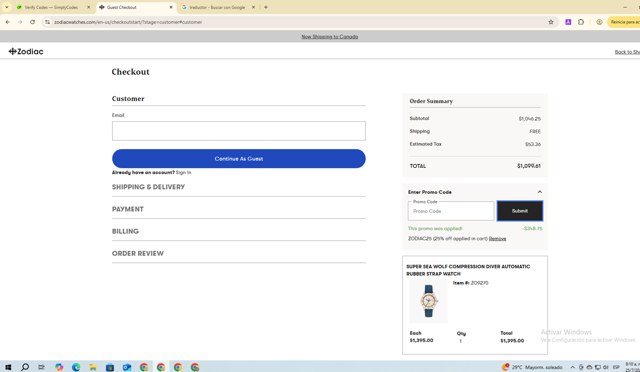Close the traductor Google tab

click(x=253, y=7)
